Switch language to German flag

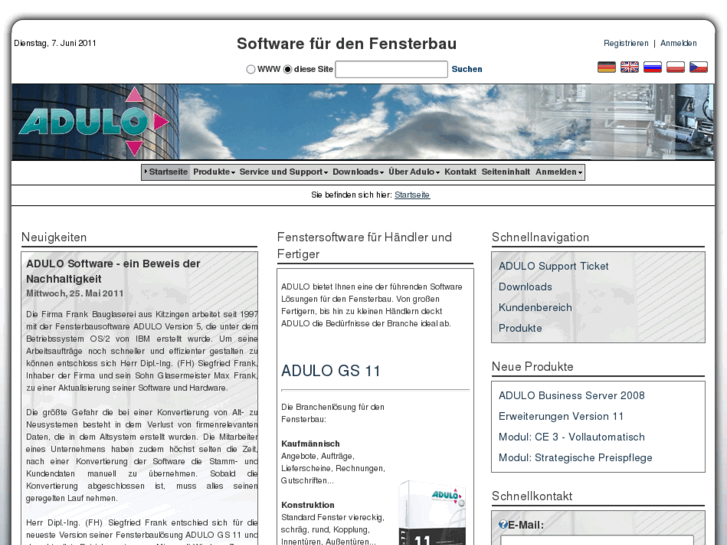click(606, 67)
